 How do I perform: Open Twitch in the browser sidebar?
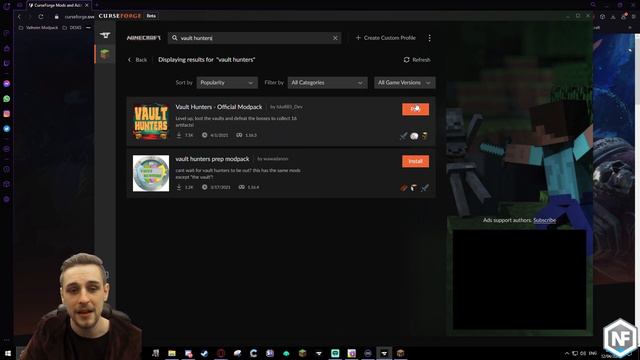[x=7, y=63]
